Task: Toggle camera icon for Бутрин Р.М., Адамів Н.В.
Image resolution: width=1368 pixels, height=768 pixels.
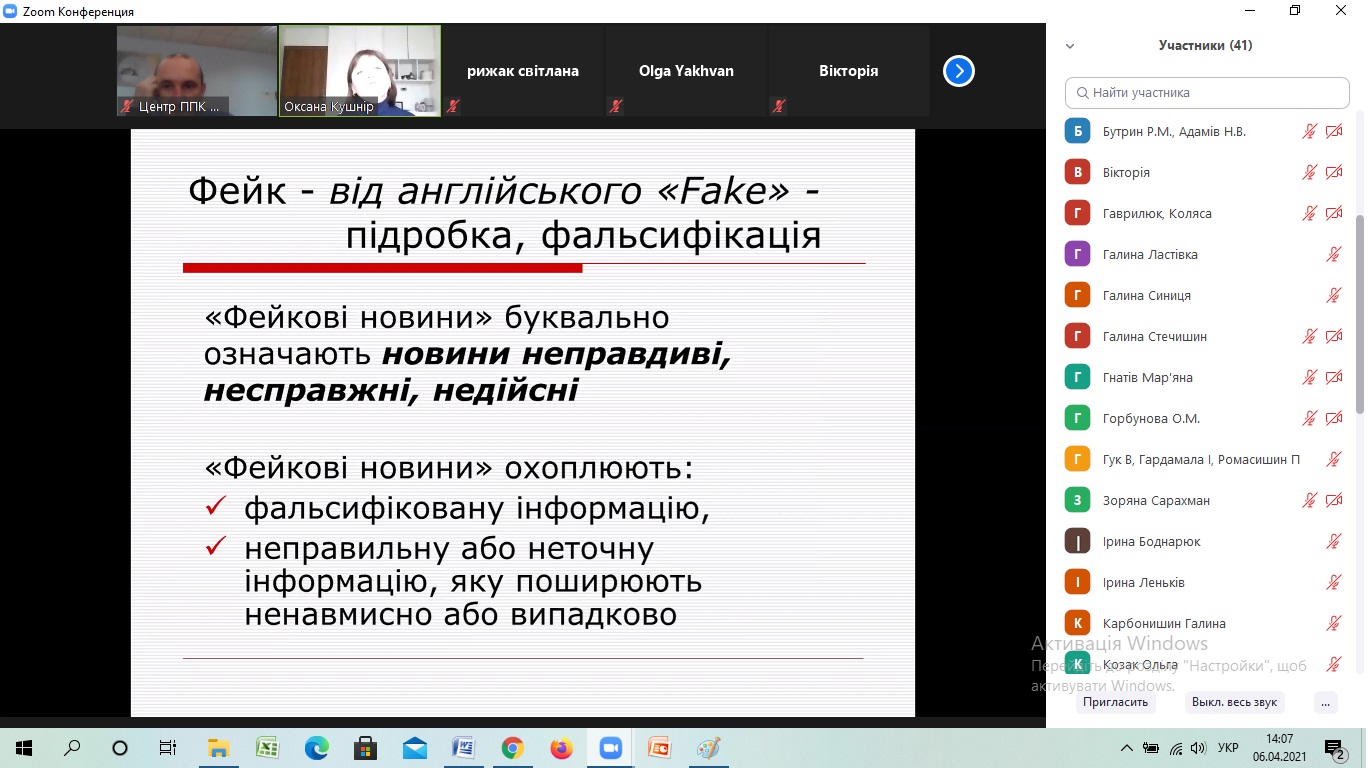Action: click(x=1334, y=131)
